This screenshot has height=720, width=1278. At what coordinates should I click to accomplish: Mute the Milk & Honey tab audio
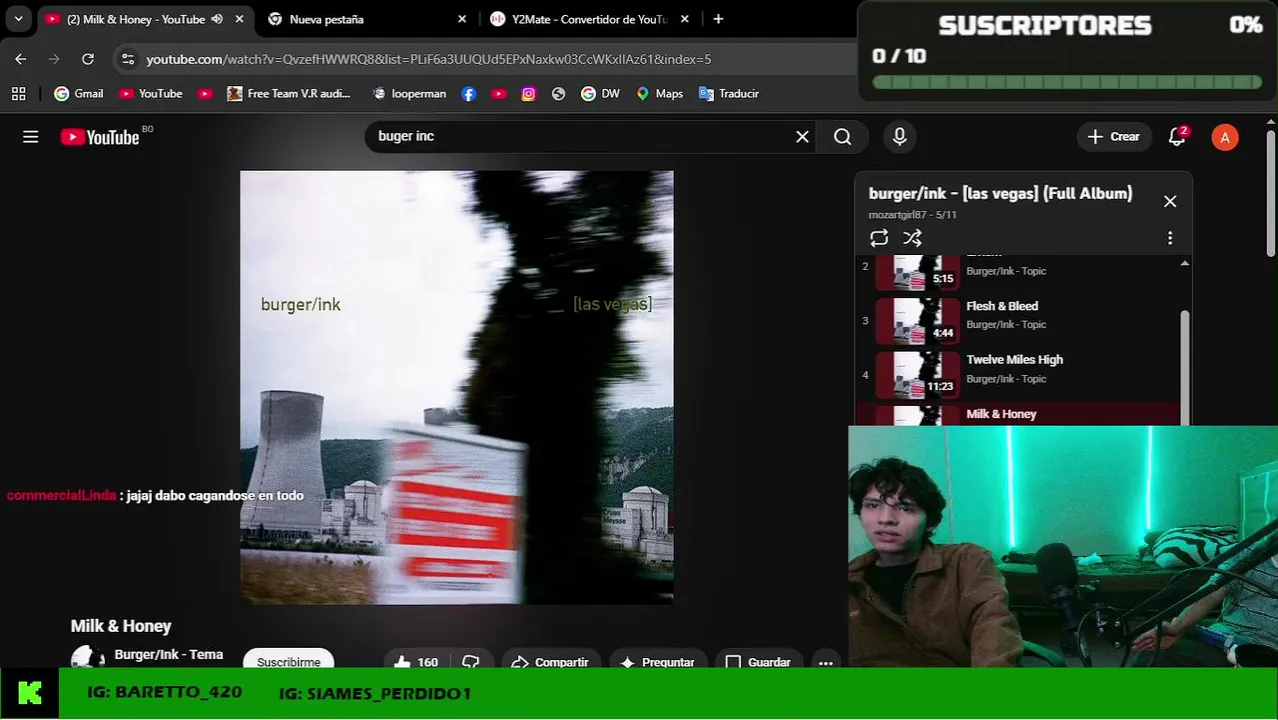point(217,19)
